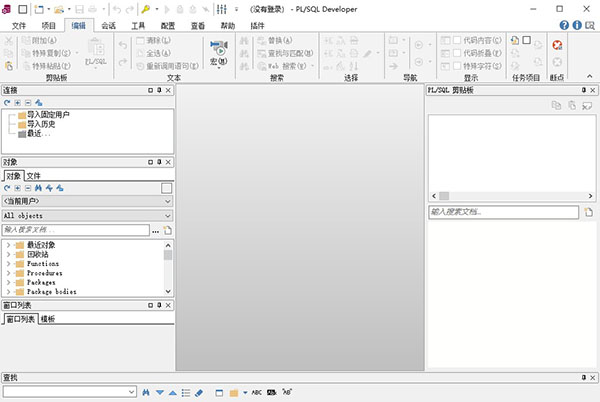Click the refresh icon in 连接 panel toolbar
Viewport: 600px width, 402px height.
point(6,103)
